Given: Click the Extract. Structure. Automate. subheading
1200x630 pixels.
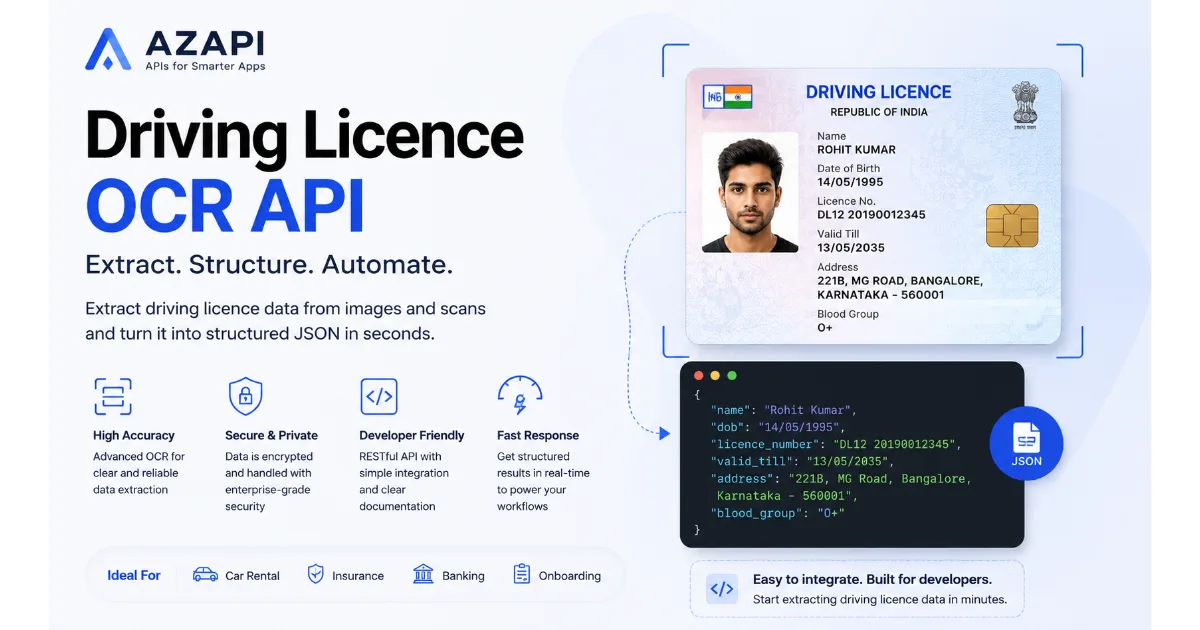Looking at the screenshot, I should click(269, 265).
